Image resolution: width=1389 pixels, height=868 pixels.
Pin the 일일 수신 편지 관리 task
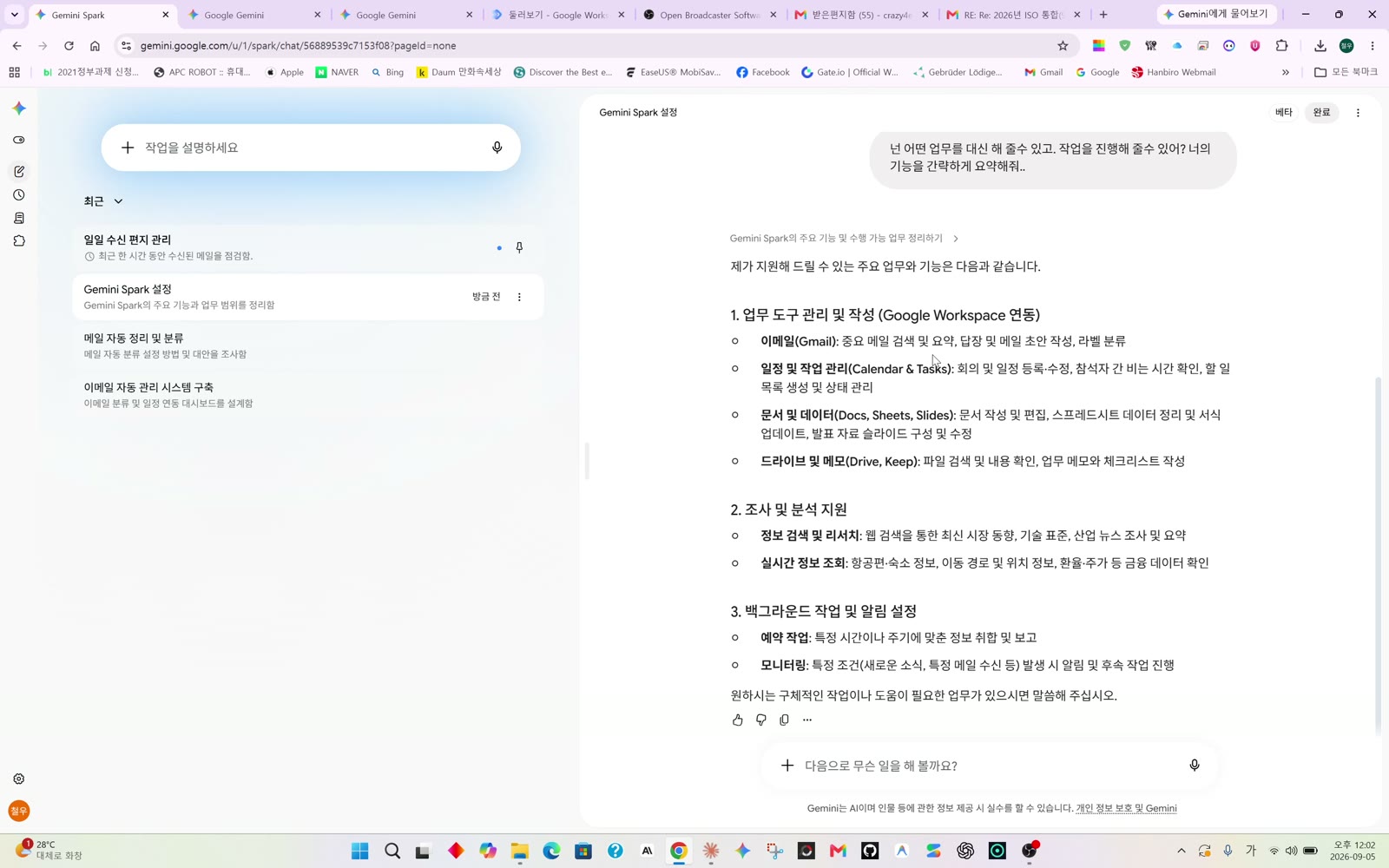pyautogui.click(x=519, y=247)
